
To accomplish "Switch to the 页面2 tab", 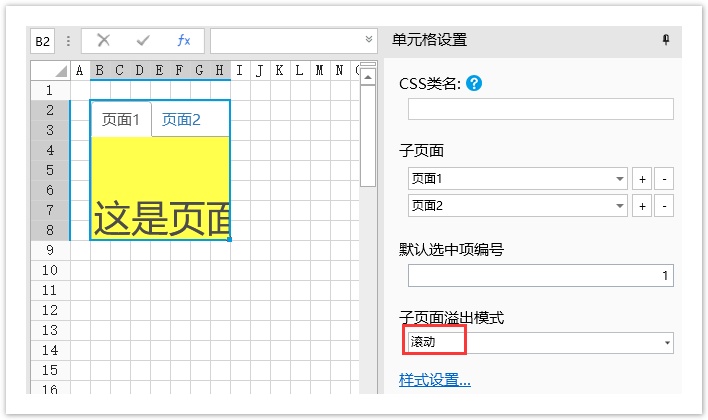I will coord(181,120).
